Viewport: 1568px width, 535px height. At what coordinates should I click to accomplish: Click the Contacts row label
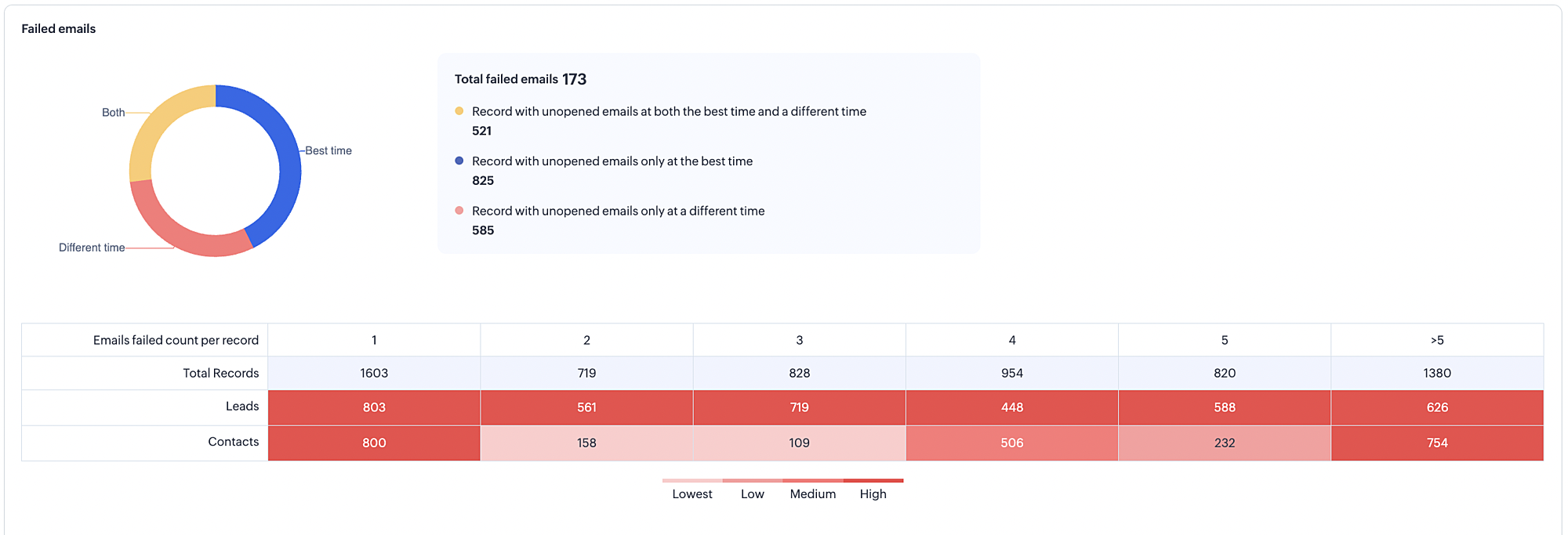[x=233, y=442]
